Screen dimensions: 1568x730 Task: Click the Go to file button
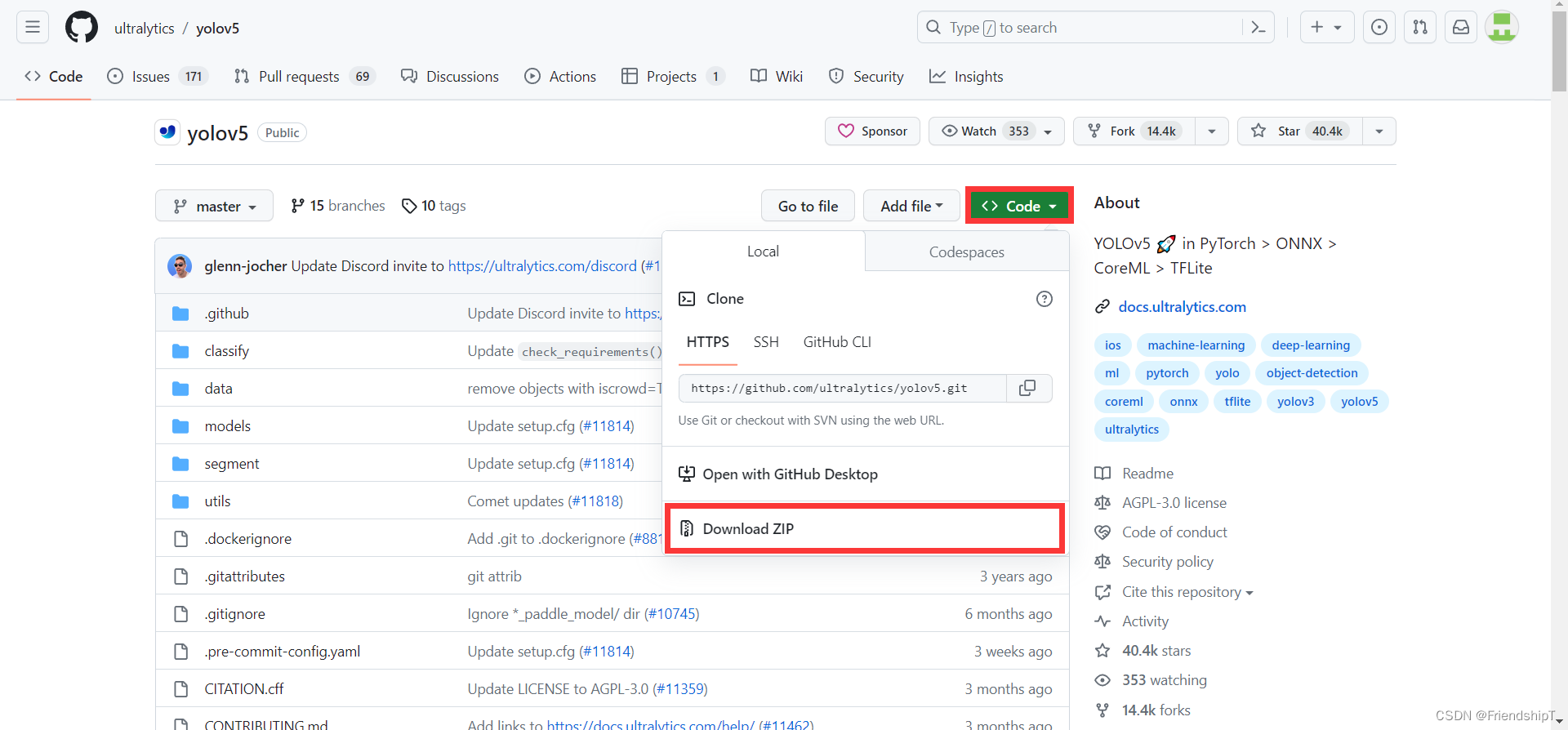point(808,206)
